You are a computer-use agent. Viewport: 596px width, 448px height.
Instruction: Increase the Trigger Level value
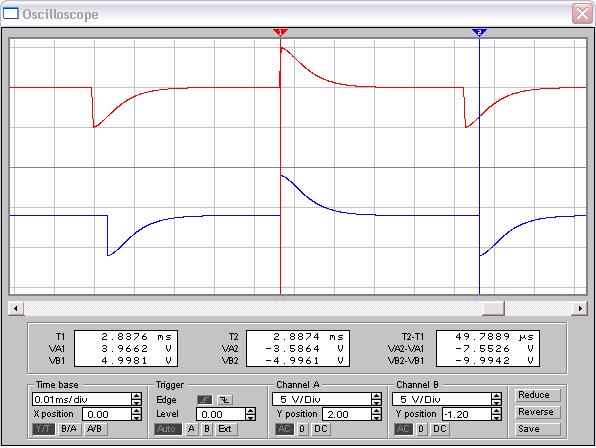(250, 411)
